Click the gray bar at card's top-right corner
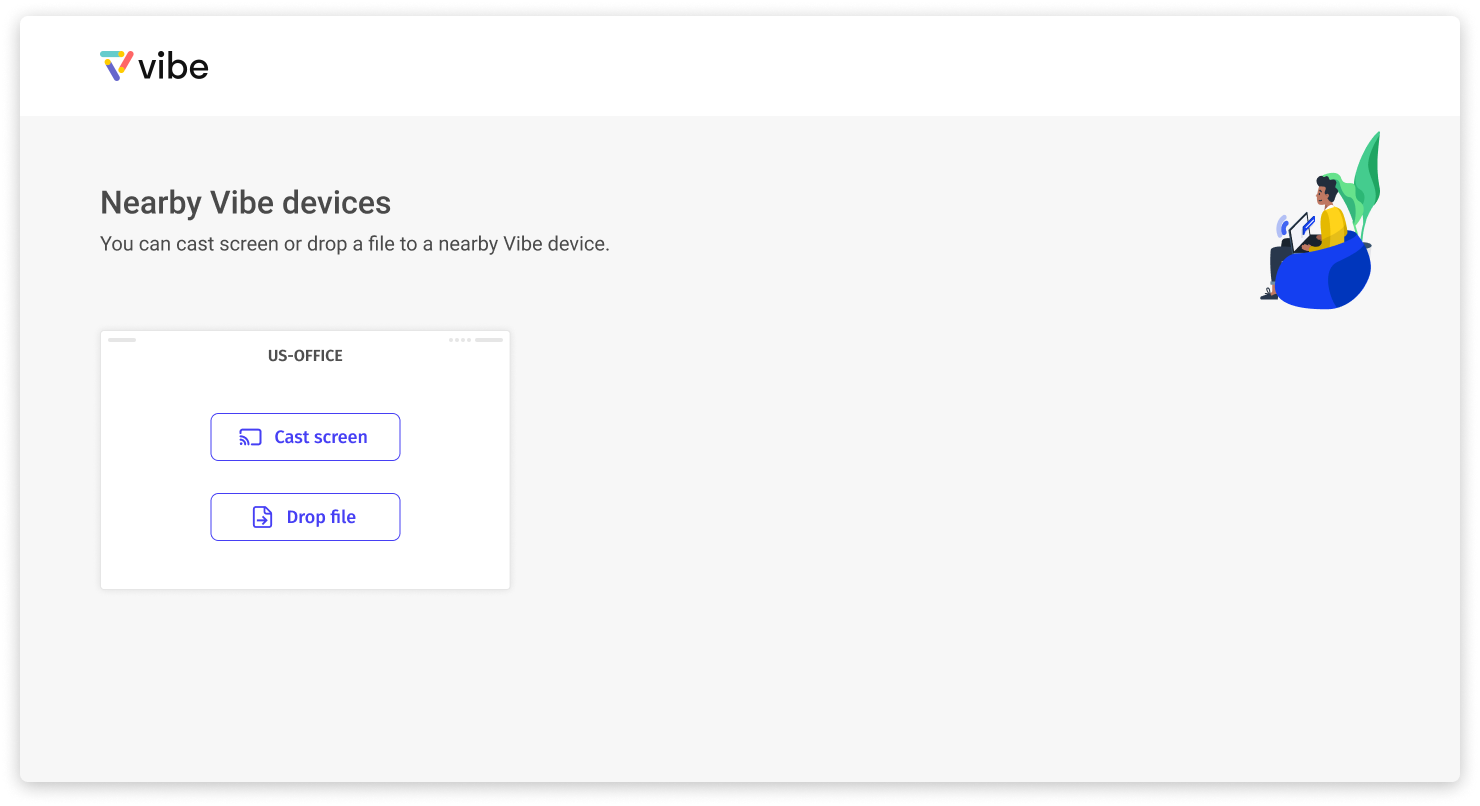This screenshot has height=806, width=1480. pos(489,340)
